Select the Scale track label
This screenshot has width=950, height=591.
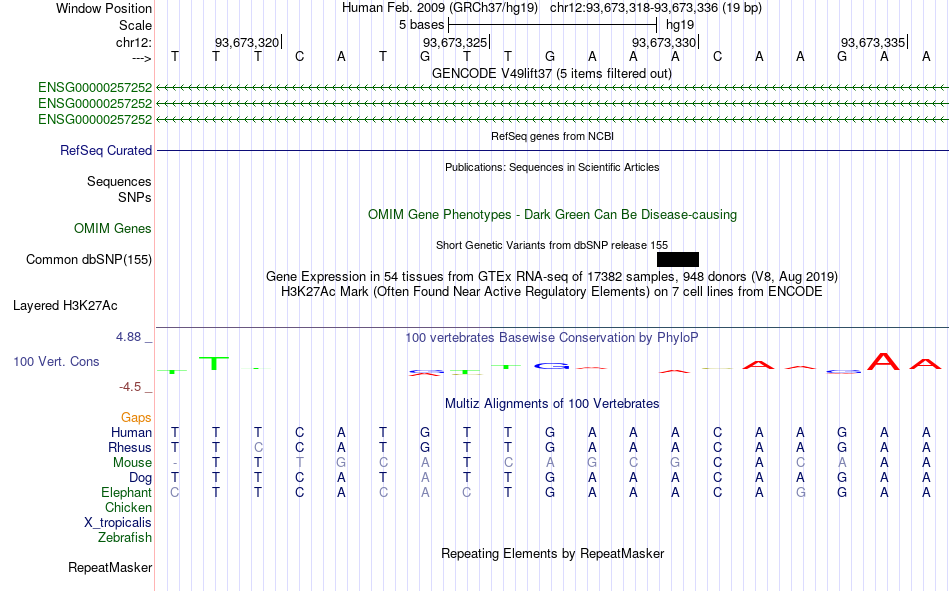[135, 25]
